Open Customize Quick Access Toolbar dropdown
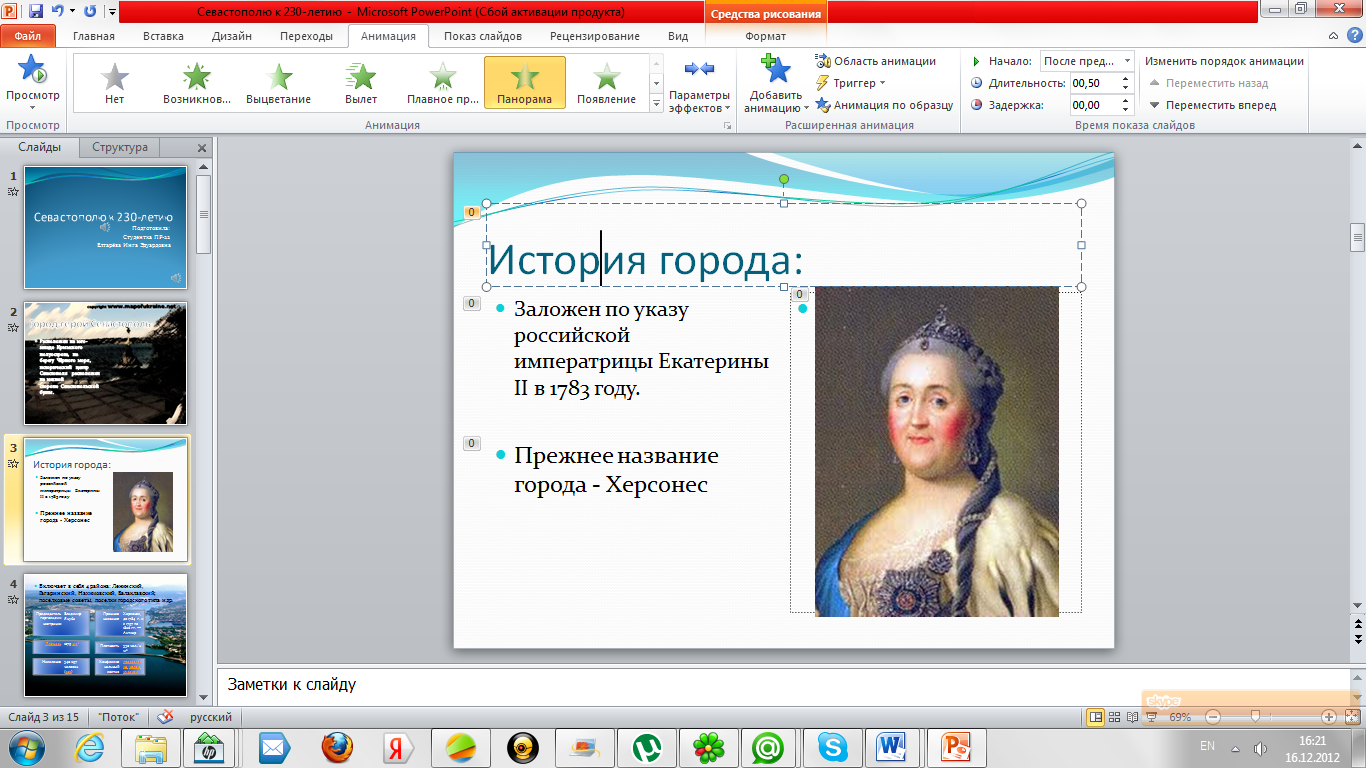Viewport: 1366px width, 768px height. [x=111, y=13]
